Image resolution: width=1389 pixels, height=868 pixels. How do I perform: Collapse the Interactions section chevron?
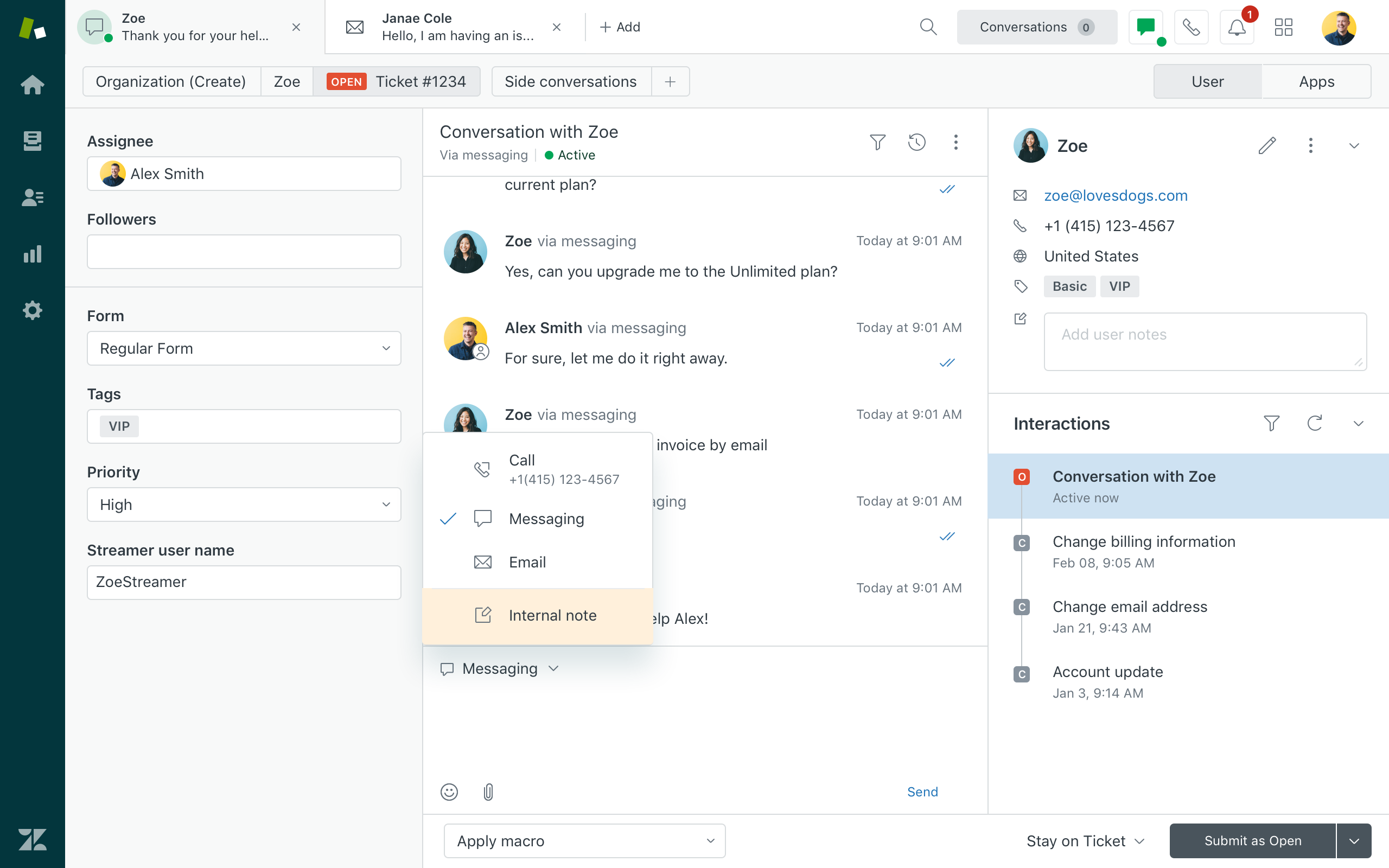click(1358, 421)
